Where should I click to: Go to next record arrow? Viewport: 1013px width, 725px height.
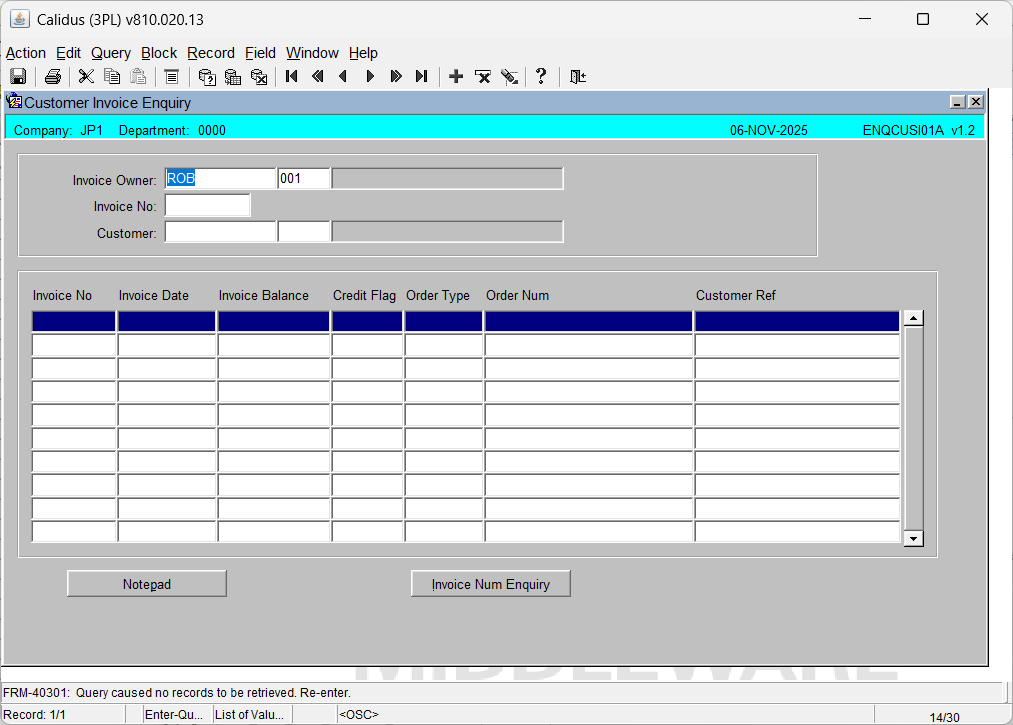370,77
